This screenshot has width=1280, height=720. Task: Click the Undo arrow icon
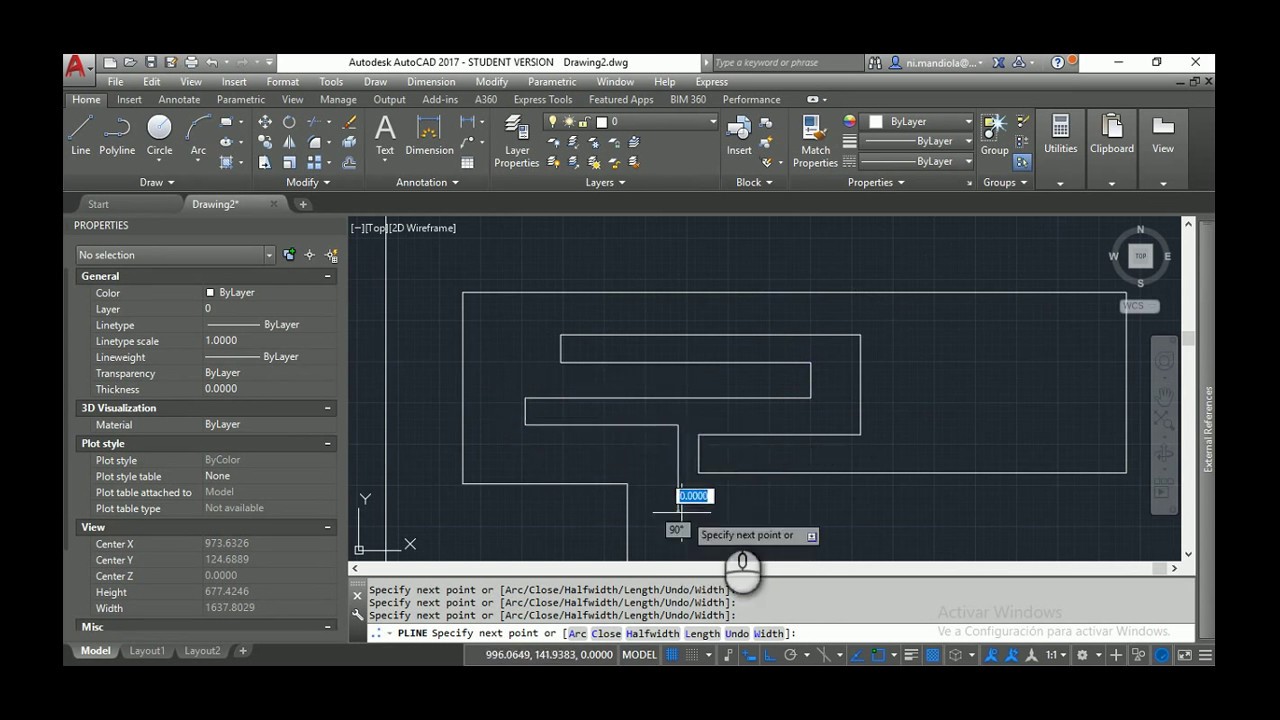(x=212, y=62)
